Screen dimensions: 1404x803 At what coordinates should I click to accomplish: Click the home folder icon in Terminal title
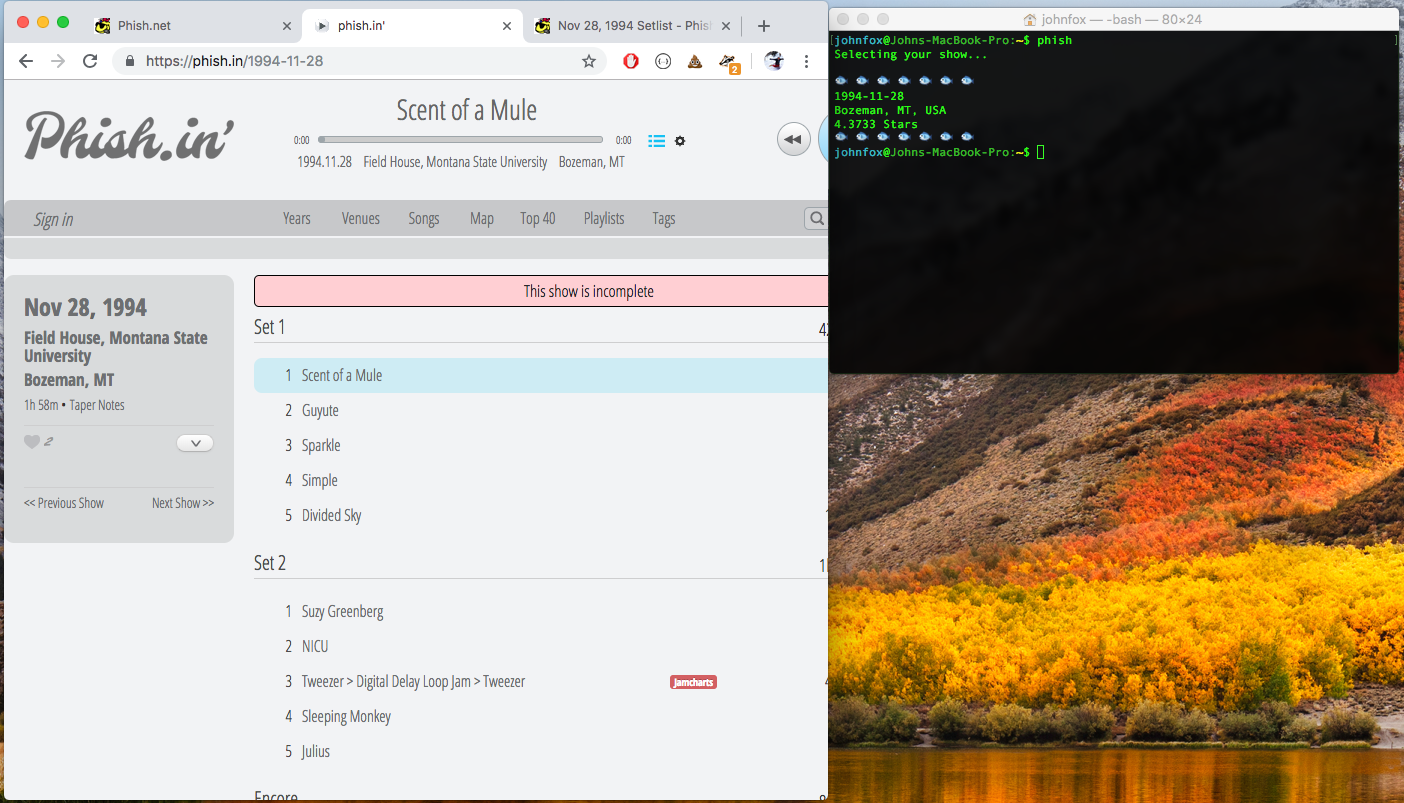pos(1030,19)
